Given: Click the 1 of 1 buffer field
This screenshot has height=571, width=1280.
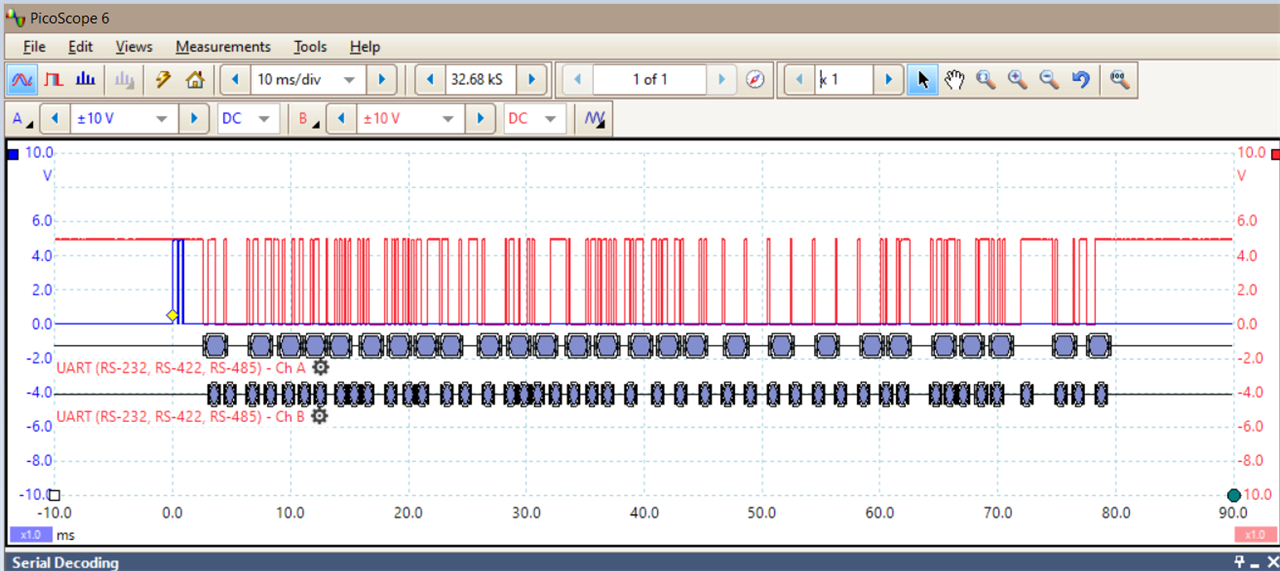Looking at the screenshot, I should (x=649, y=79).
